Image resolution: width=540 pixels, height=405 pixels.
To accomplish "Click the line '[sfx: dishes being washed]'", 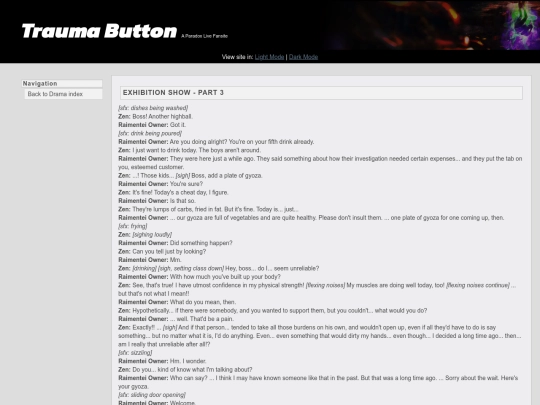I will (153, 108).
